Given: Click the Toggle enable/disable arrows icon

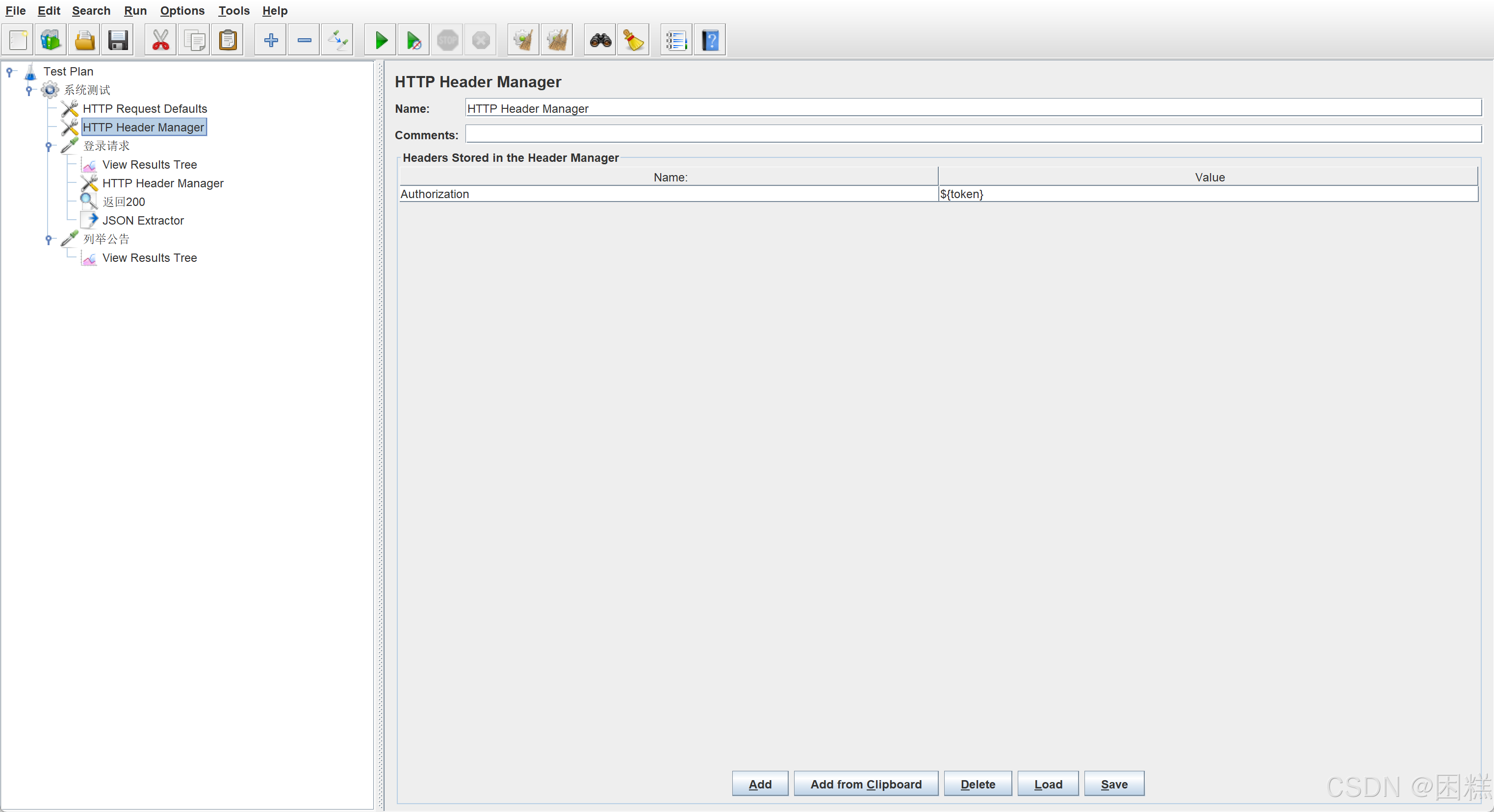Looking at the screenshot, I should [337, 41].
